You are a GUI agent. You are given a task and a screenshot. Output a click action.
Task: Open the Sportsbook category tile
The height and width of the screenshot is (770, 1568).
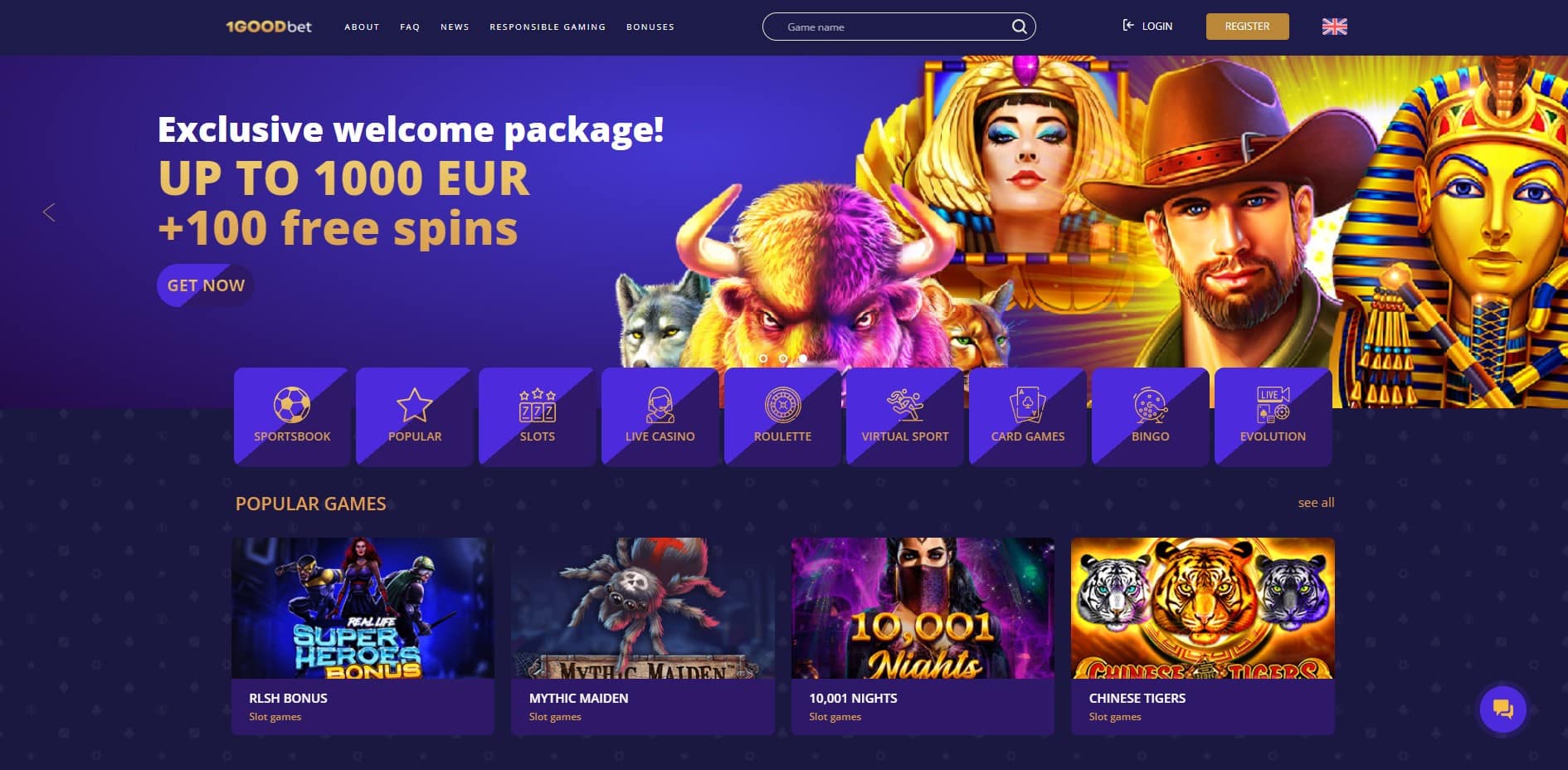tap(292, 417)
